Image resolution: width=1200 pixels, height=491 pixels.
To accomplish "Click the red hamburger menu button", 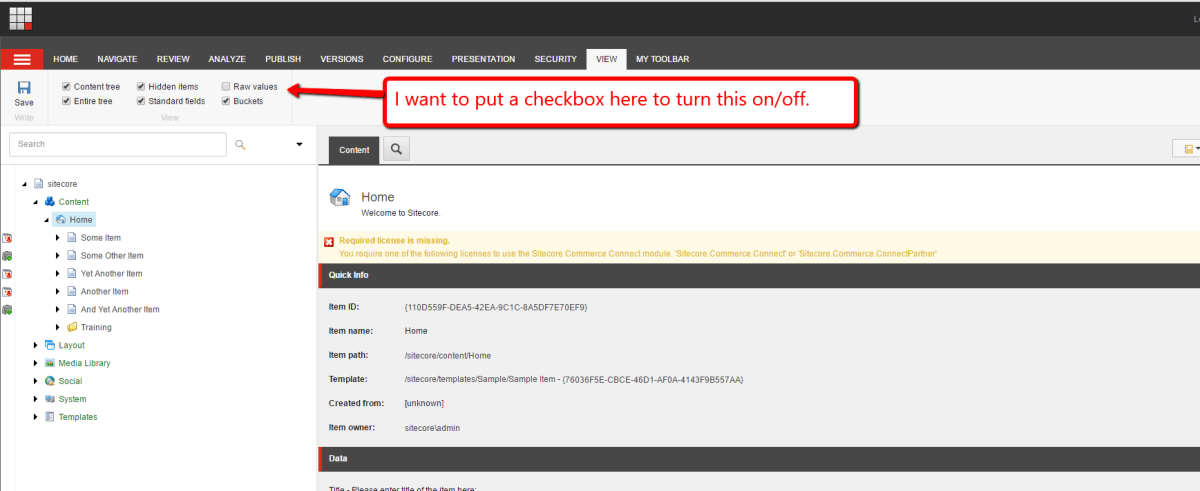I will (x=21, y=59).
